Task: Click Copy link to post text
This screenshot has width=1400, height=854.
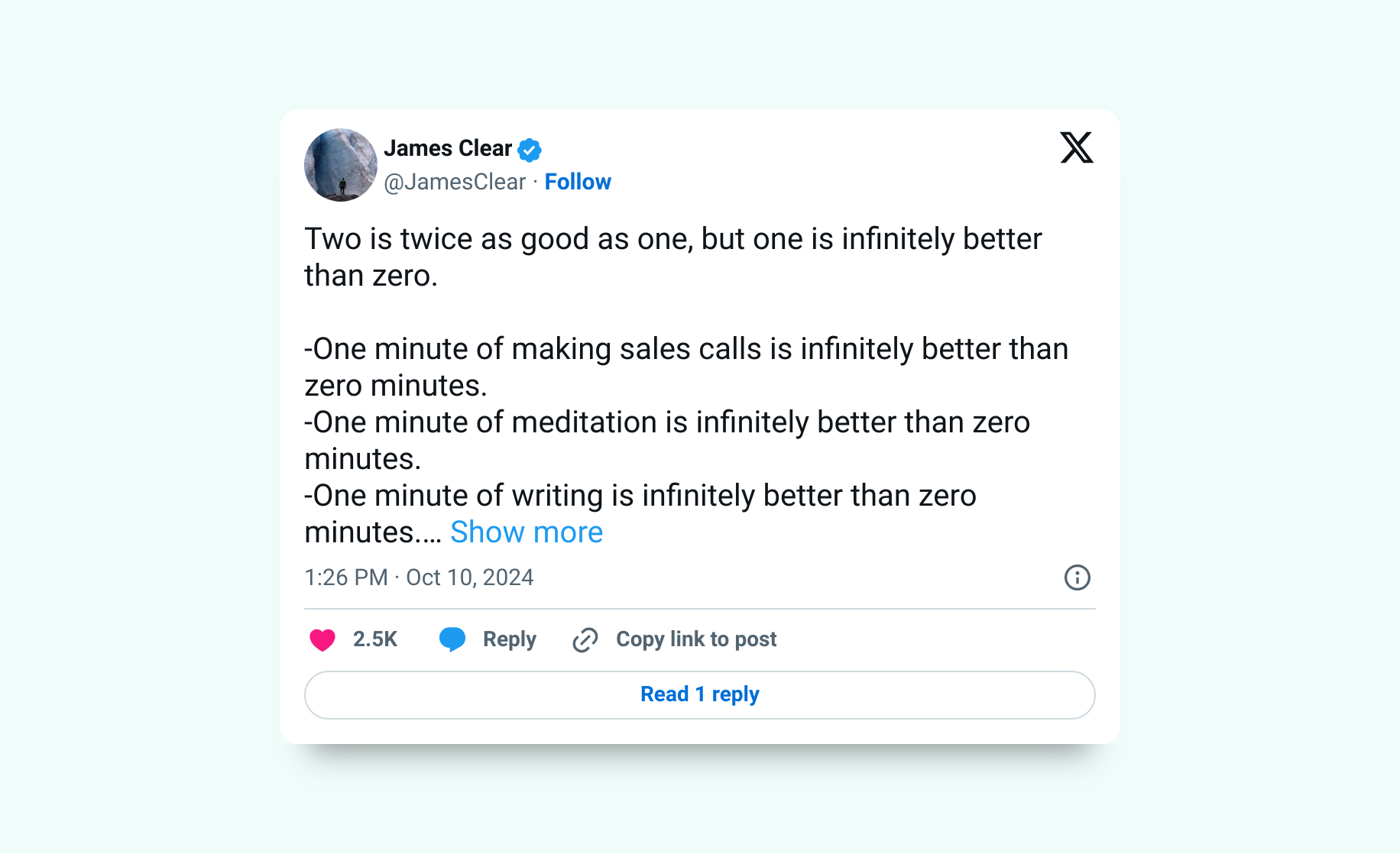Action: (x=696, y=639)
